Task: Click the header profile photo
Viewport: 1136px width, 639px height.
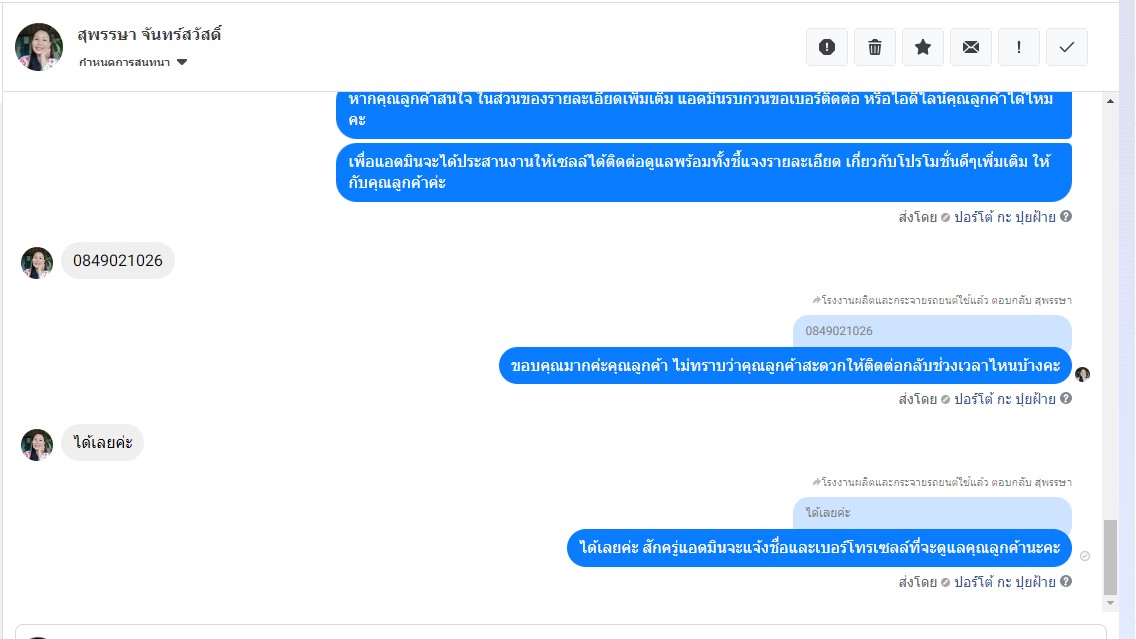Action: (39, 47)
